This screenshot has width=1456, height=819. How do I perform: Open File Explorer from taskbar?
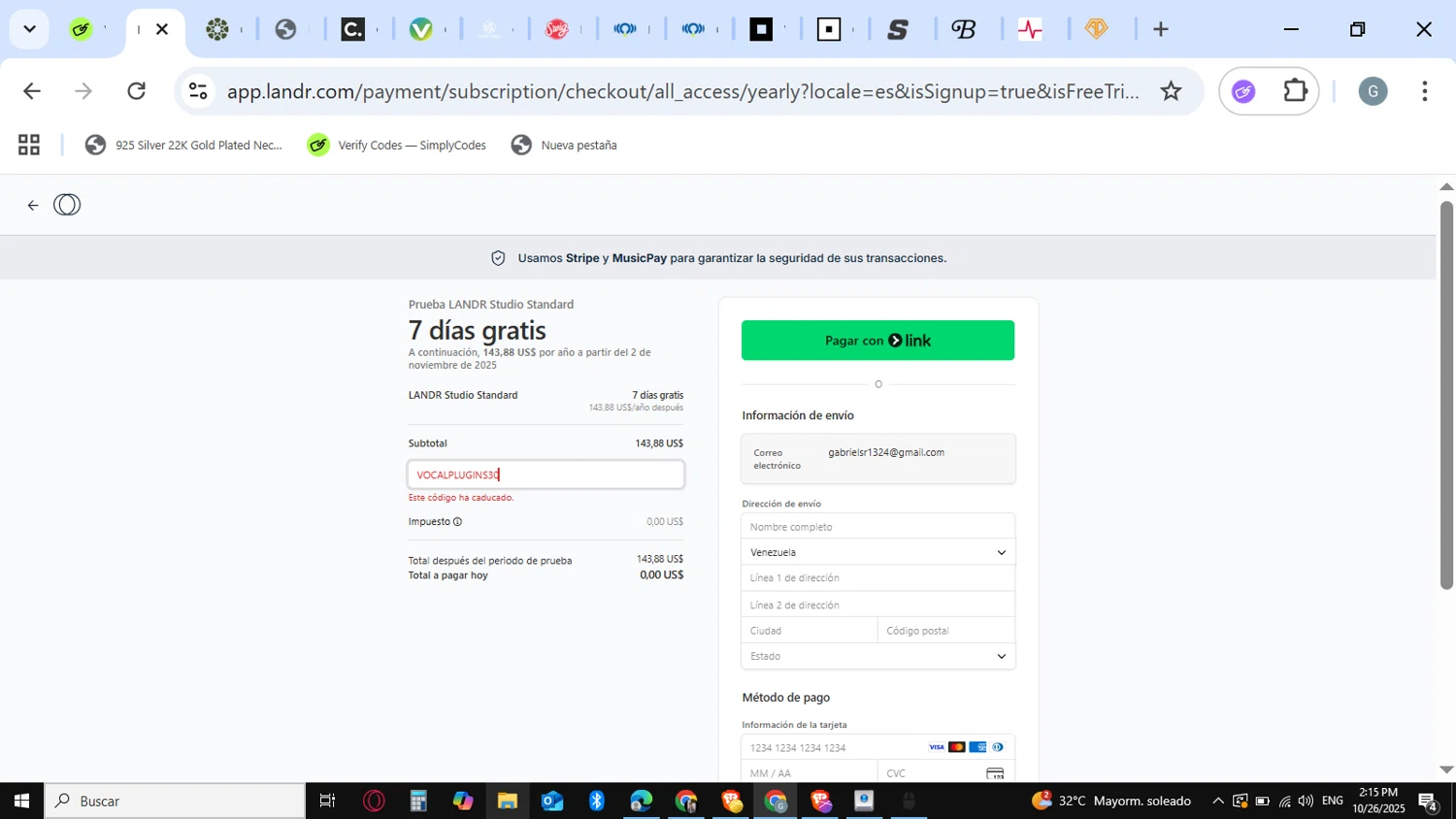[508, 801]
